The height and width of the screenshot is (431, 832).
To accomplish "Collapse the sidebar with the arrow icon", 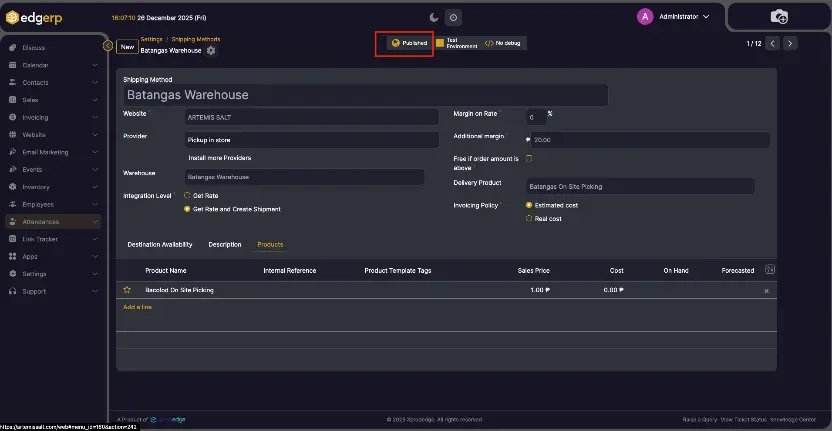I will point(108,45).
